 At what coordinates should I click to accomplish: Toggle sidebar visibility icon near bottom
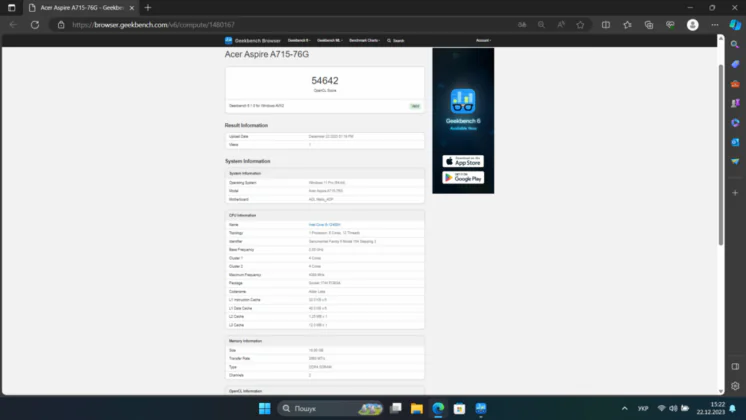tap(735, 367)
